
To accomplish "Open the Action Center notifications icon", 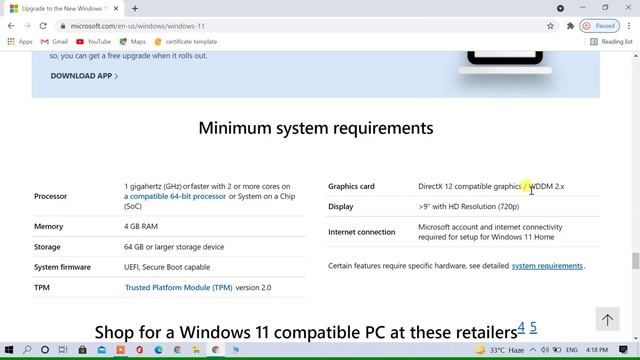I will (x=623, y=350).
